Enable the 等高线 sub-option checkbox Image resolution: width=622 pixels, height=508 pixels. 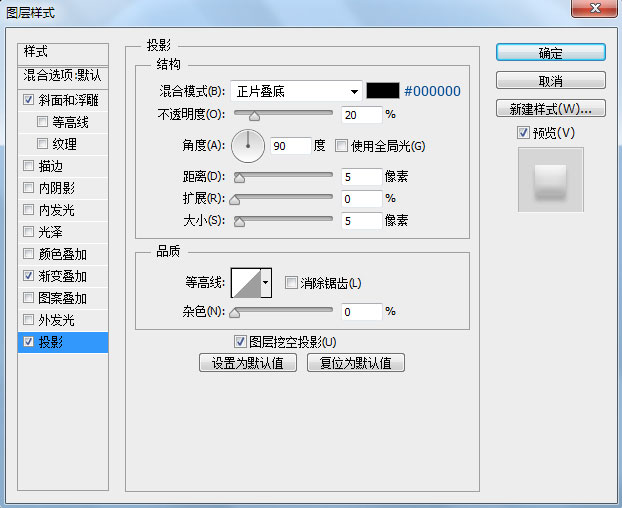pos(42,121)
